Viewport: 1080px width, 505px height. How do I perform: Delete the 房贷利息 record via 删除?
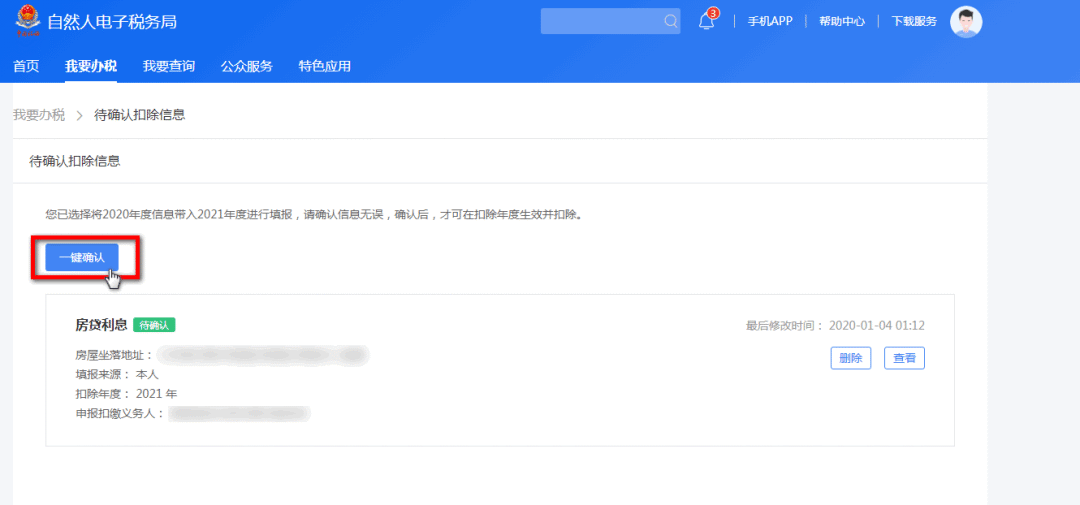851,358
